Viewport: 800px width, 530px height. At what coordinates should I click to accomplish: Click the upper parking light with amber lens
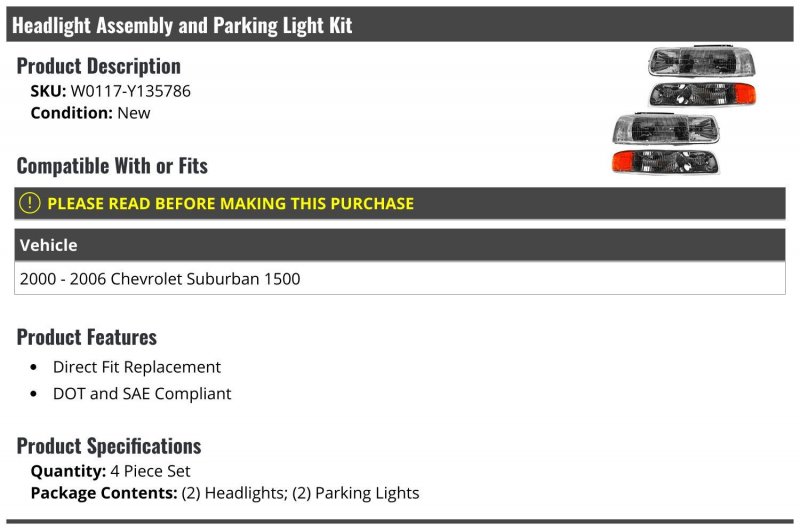[703, 94]
